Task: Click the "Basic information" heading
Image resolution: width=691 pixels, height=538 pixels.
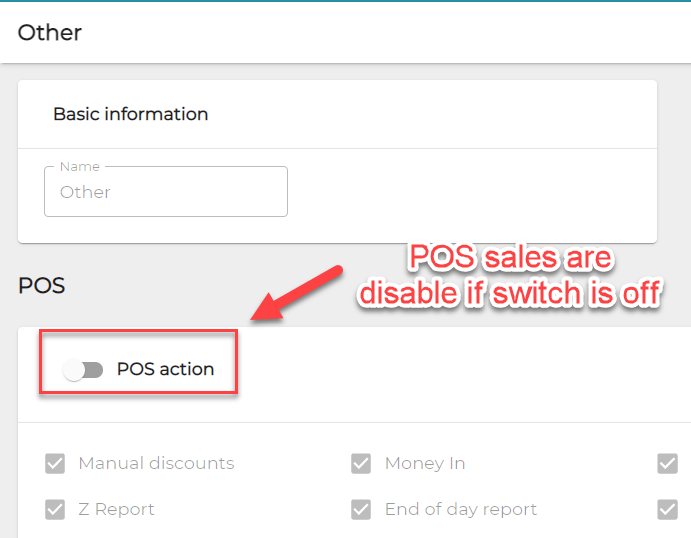Action: pyautogui.click(x=130, y=114)
